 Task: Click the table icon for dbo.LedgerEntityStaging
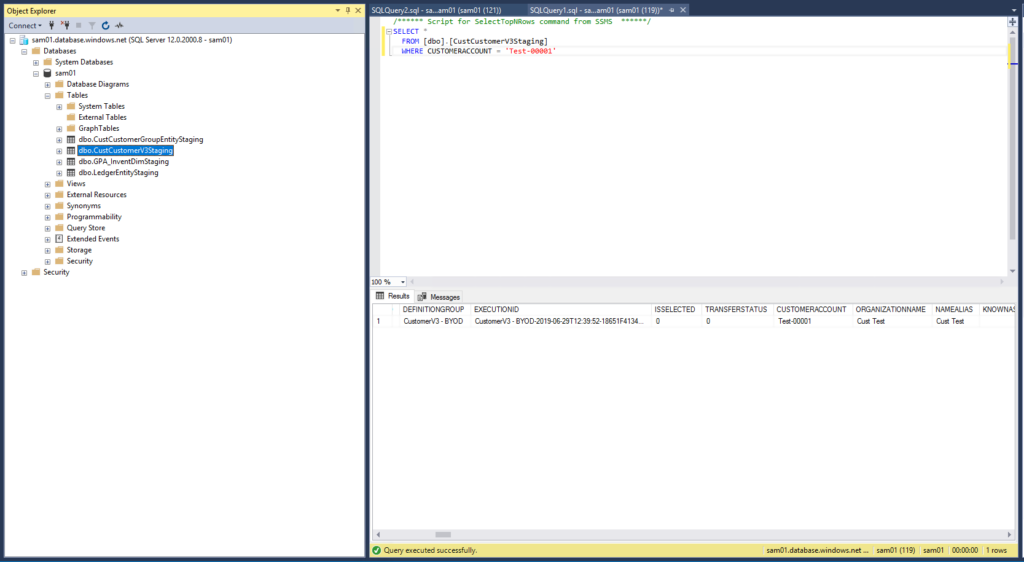(x=71, y=173)
